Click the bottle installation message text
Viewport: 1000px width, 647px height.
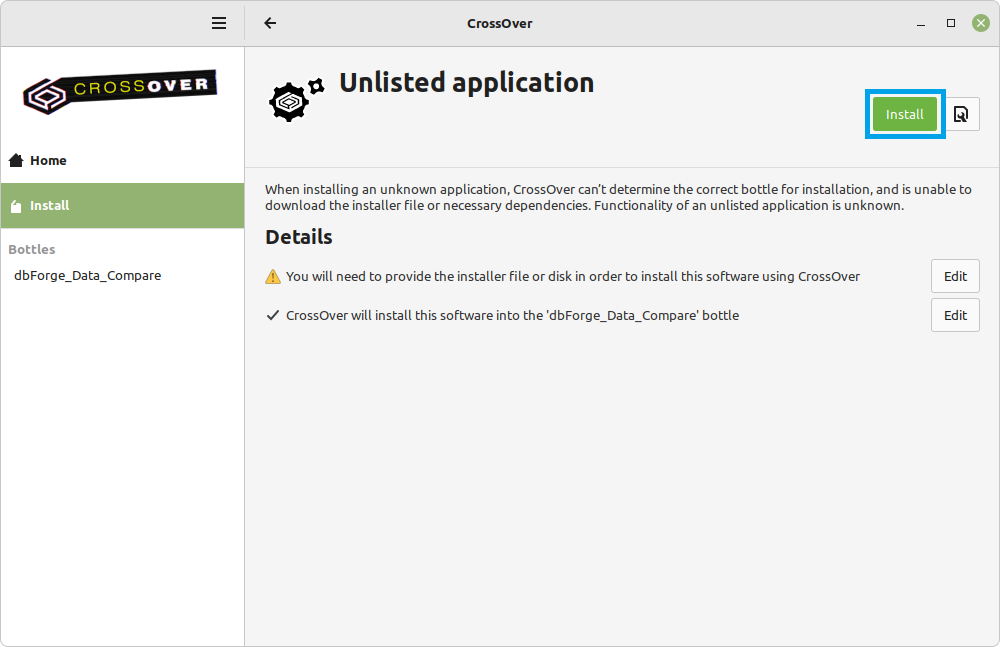point(513,315)
